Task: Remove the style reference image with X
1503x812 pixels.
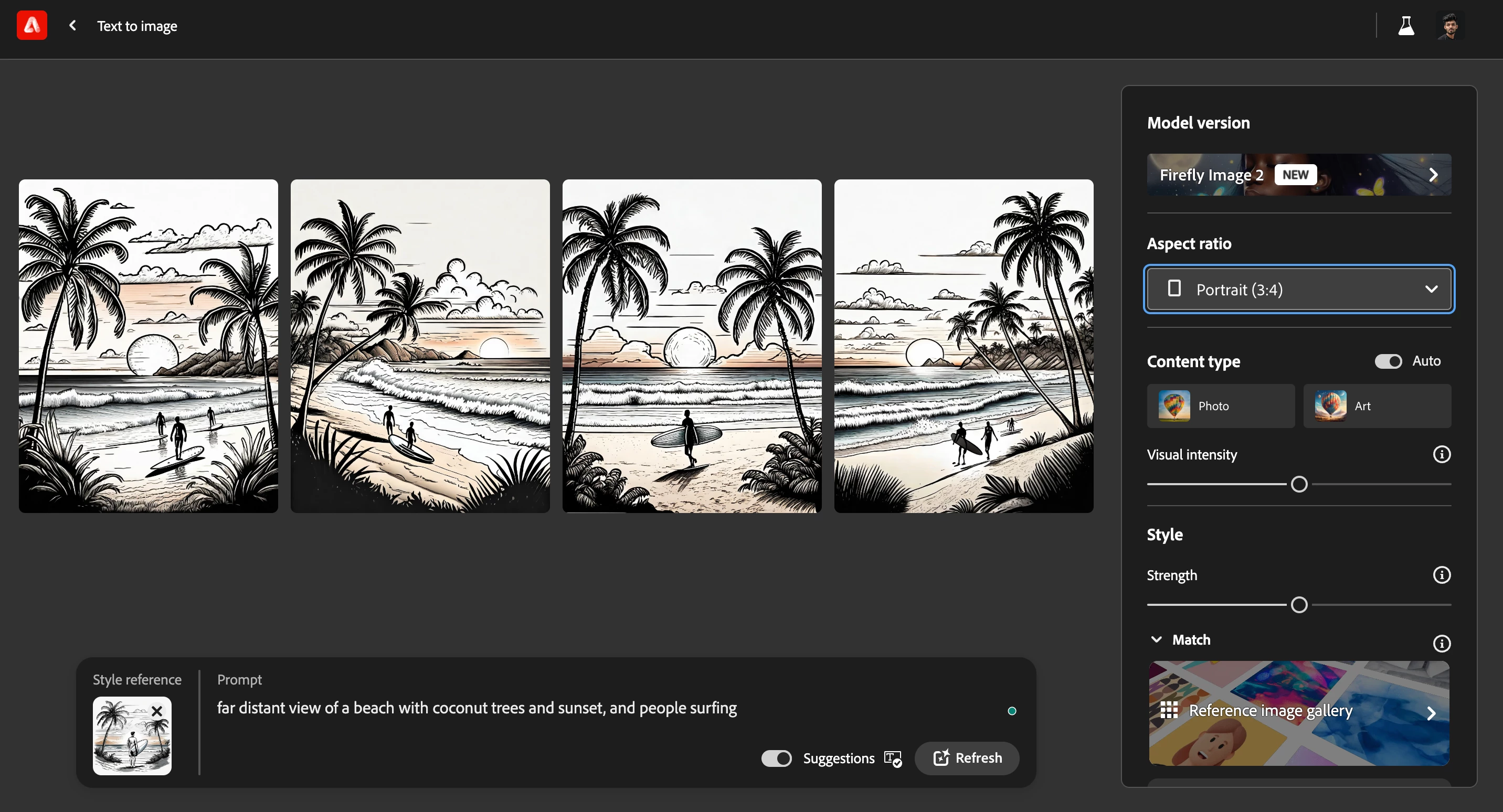Action: coord(157,711)
